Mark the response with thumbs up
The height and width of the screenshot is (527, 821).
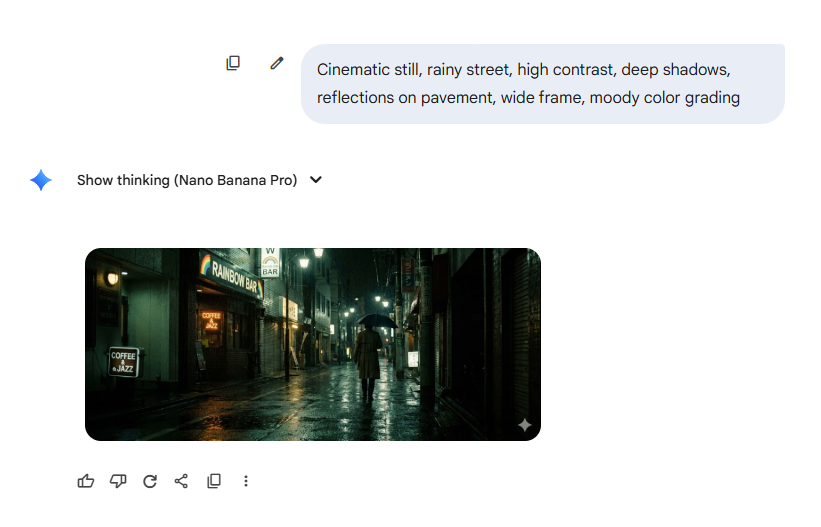(x=86, y=481)
